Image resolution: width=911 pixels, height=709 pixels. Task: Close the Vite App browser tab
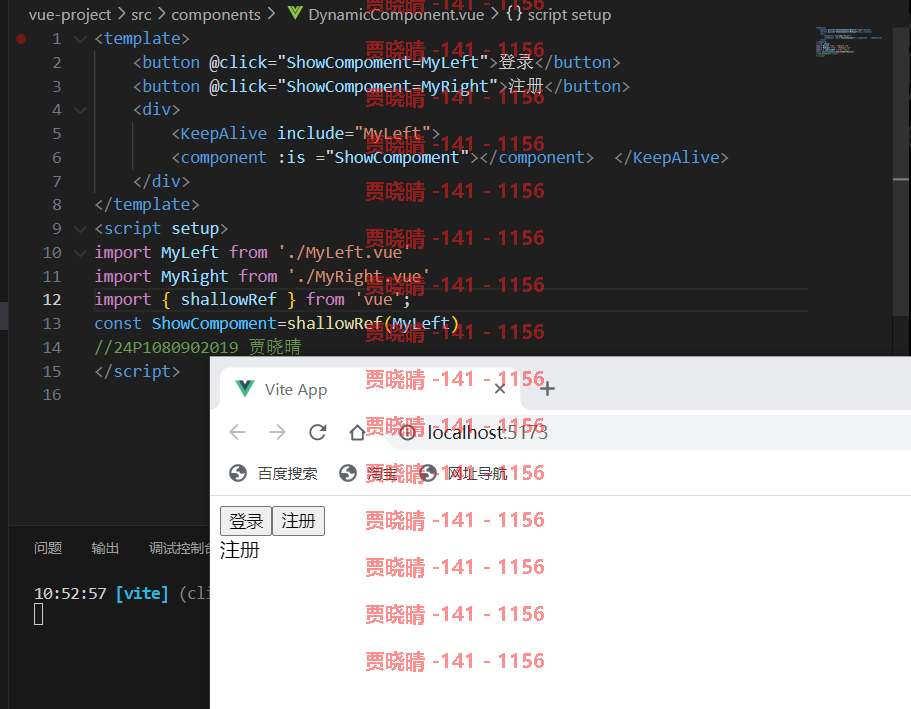point(500,389)
